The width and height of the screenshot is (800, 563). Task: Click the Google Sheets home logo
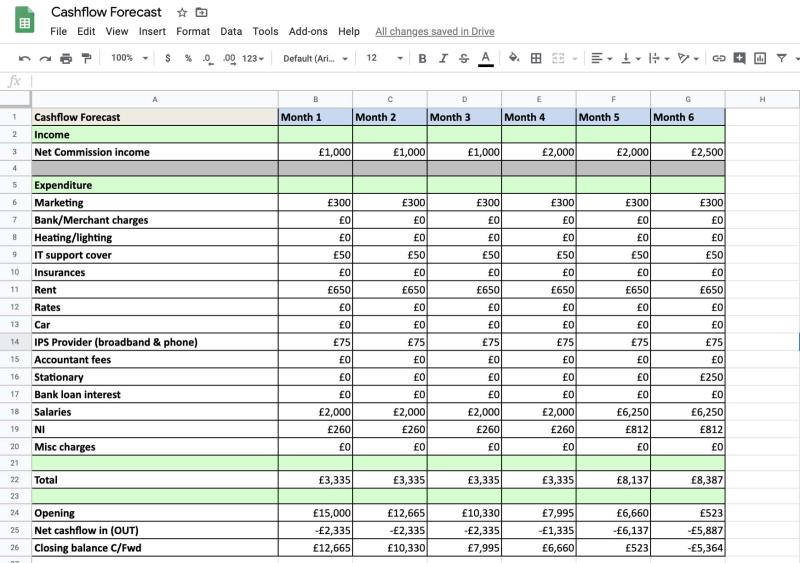click(x=24, y=20)
